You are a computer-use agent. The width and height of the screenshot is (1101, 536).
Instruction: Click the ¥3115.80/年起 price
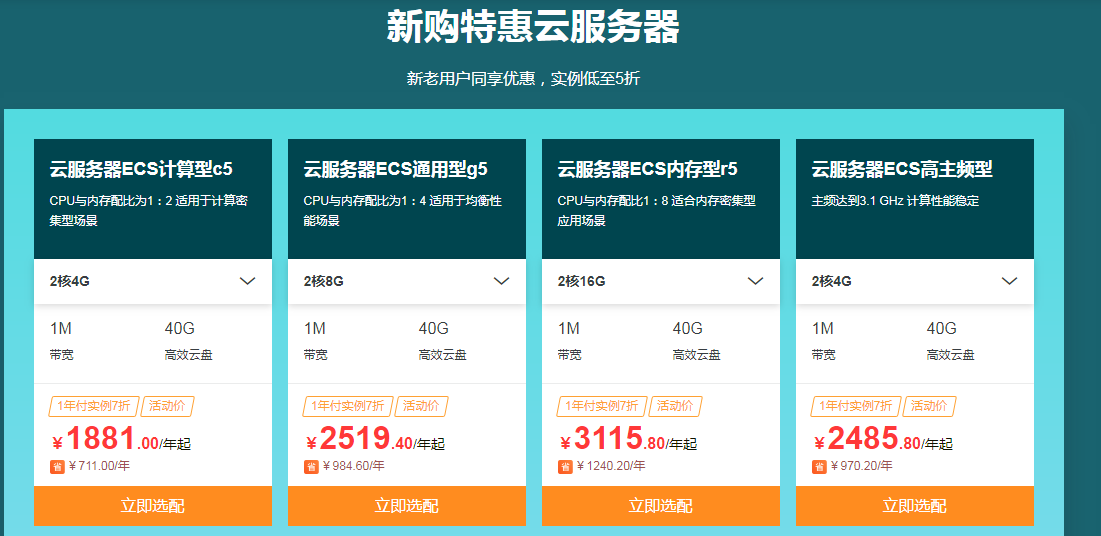click(x=628, y=439)
